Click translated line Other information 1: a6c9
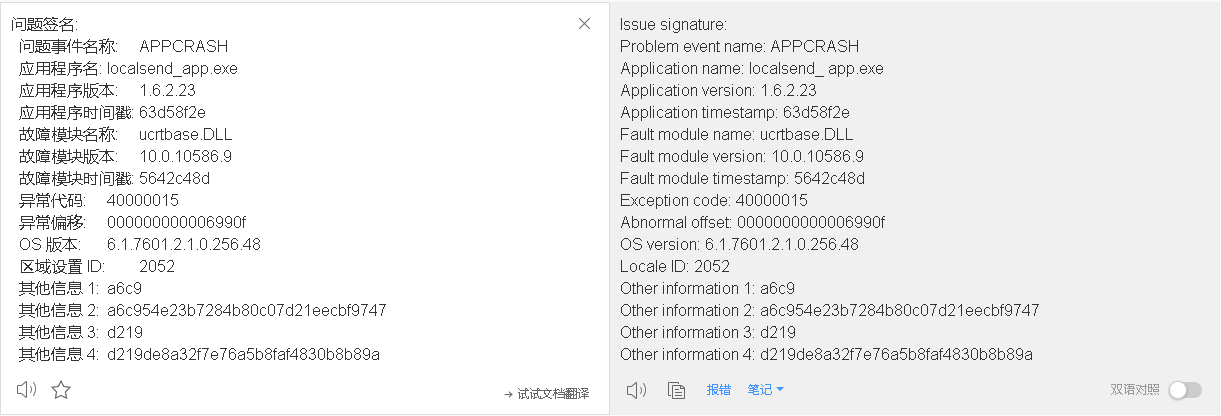Screen dimensions: 1221x416 (707, 288)
